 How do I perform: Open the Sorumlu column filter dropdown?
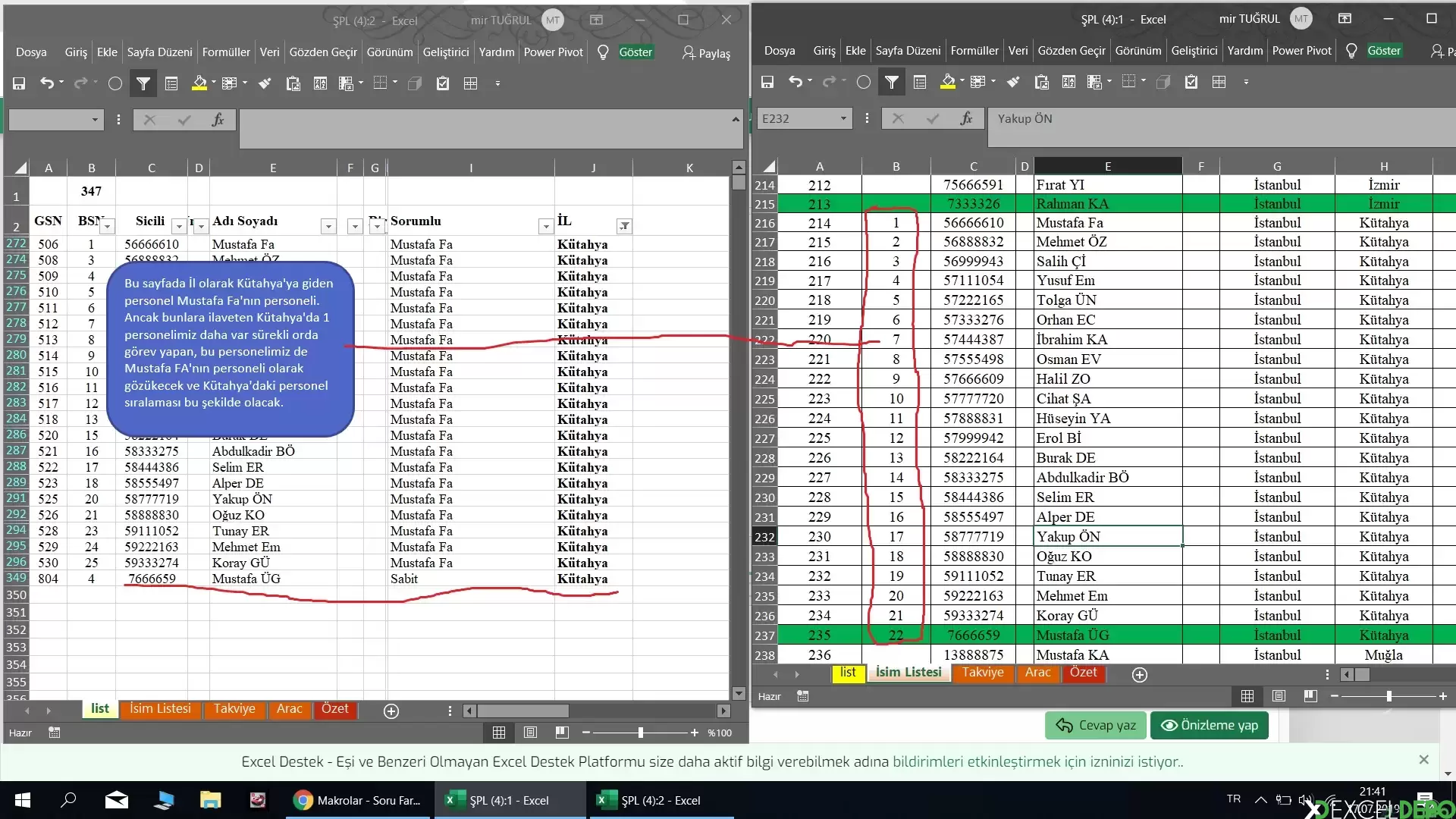(x=545, y=226)
